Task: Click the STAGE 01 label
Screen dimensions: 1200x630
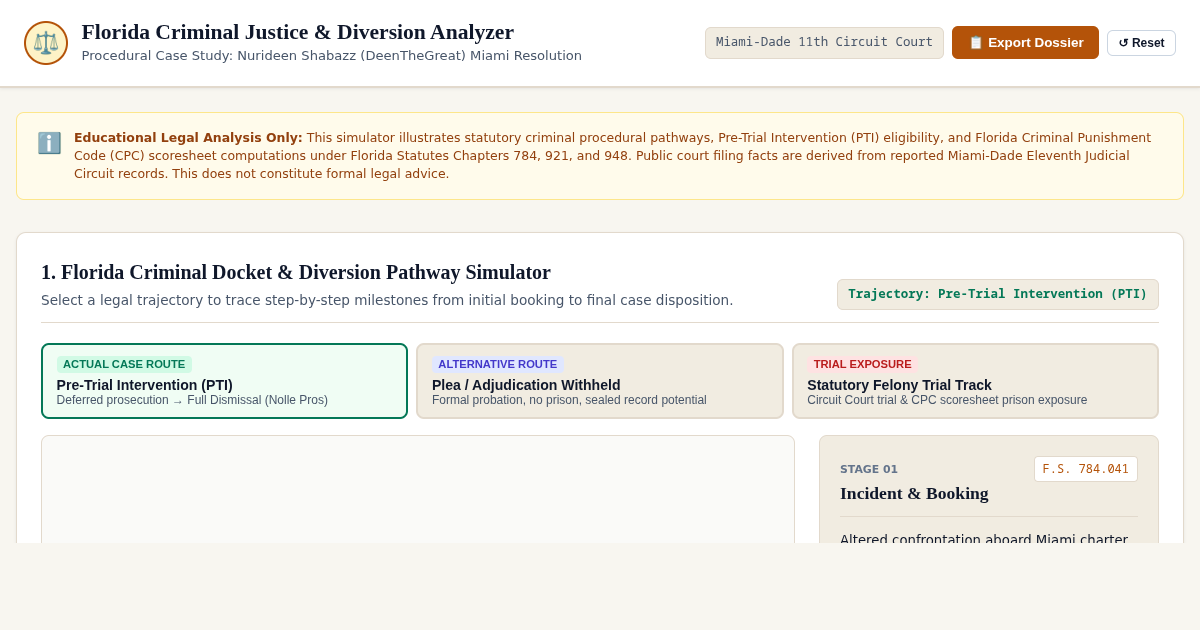Action: 869,469
